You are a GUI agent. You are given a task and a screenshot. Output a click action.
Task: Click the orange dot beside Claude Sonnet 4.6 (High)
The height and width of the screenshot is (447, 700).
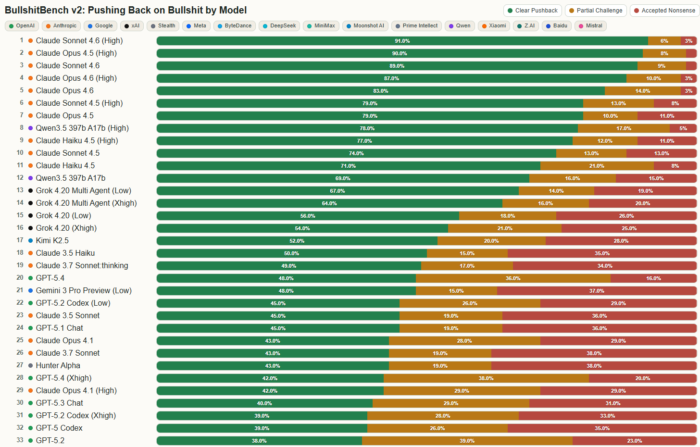[x=31, y=41]
